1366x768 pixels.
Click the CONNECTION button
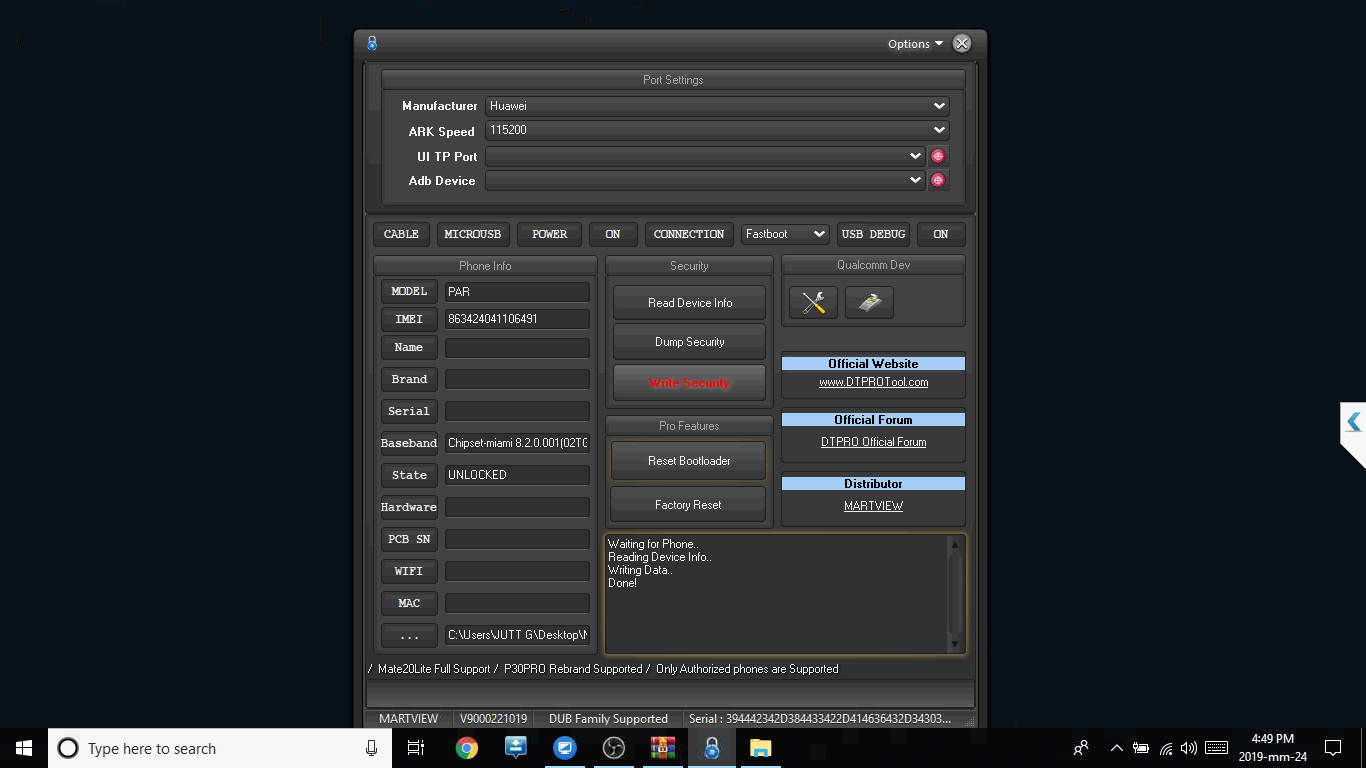point(689,234)
